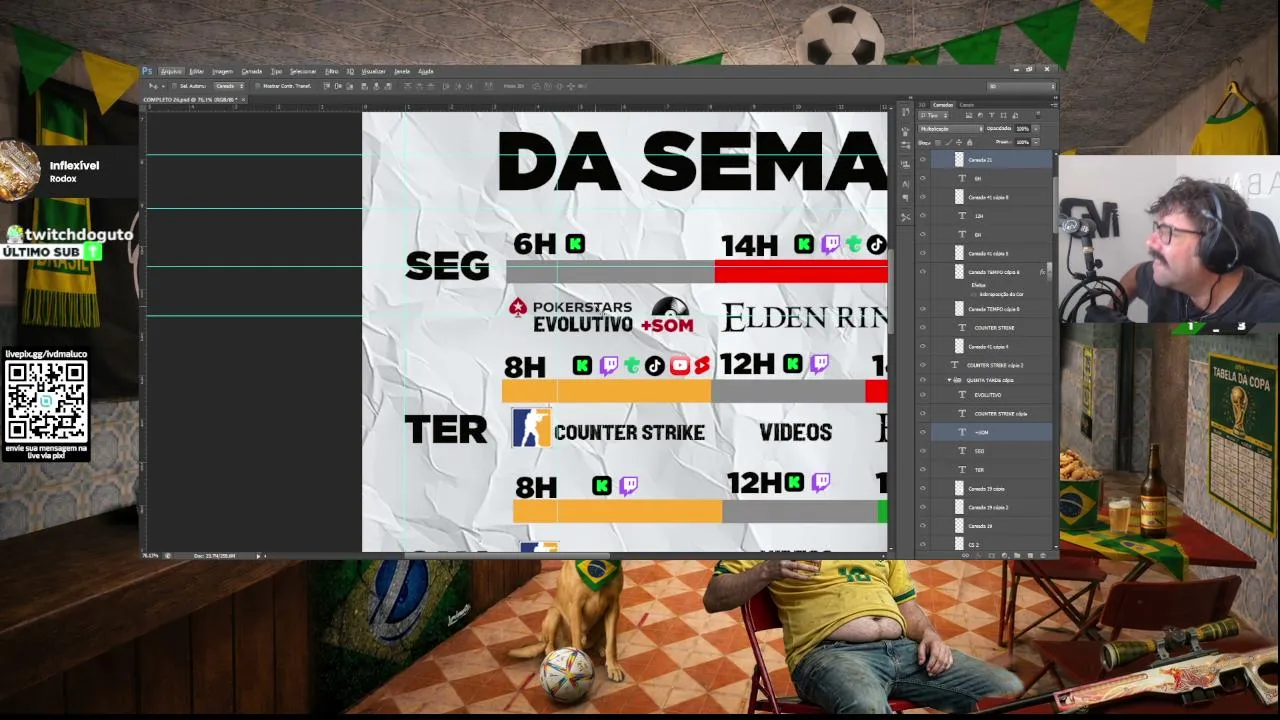The height and width of the screenshot is (720, 1280).
Task: Open the Janela menu
Action: 402,71
